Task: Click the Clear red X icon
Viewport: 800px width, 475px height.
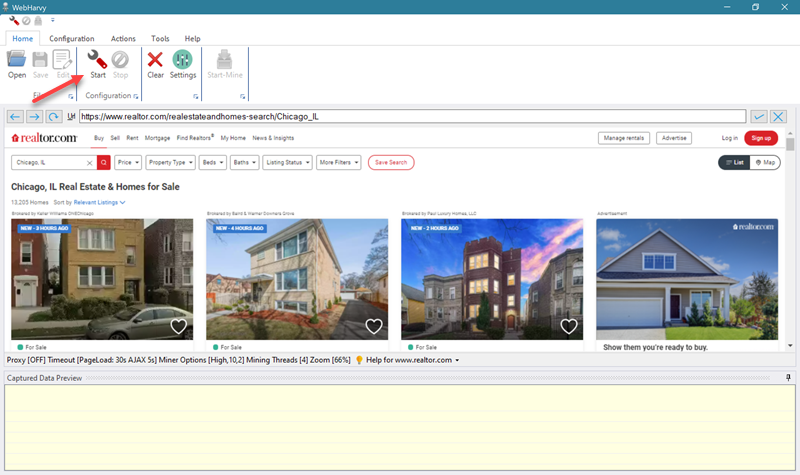Action: (155, 60)
